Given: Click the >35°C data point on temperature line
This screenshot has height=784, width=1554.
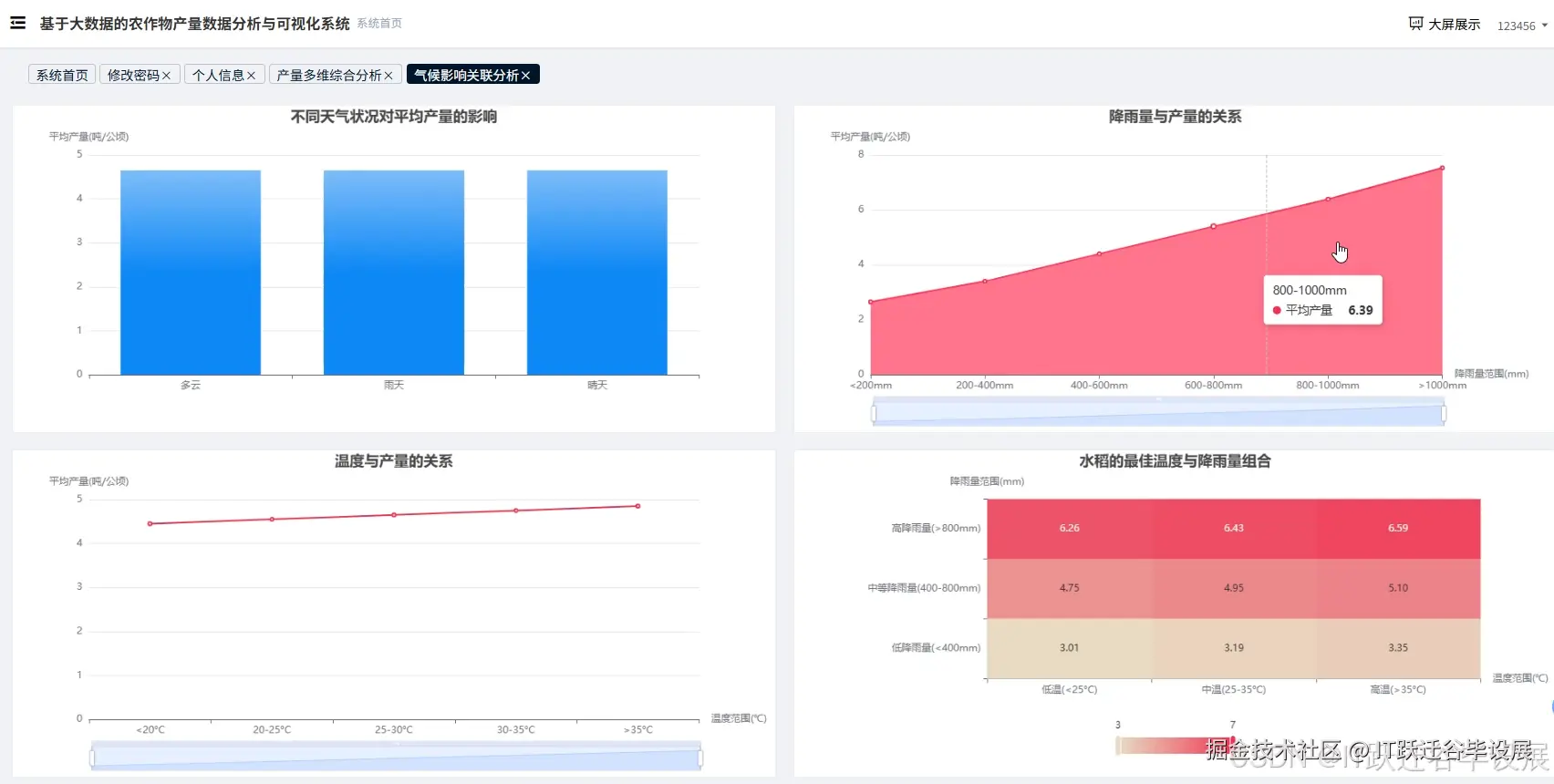Looking at the screenshot, I should point(637,506).
